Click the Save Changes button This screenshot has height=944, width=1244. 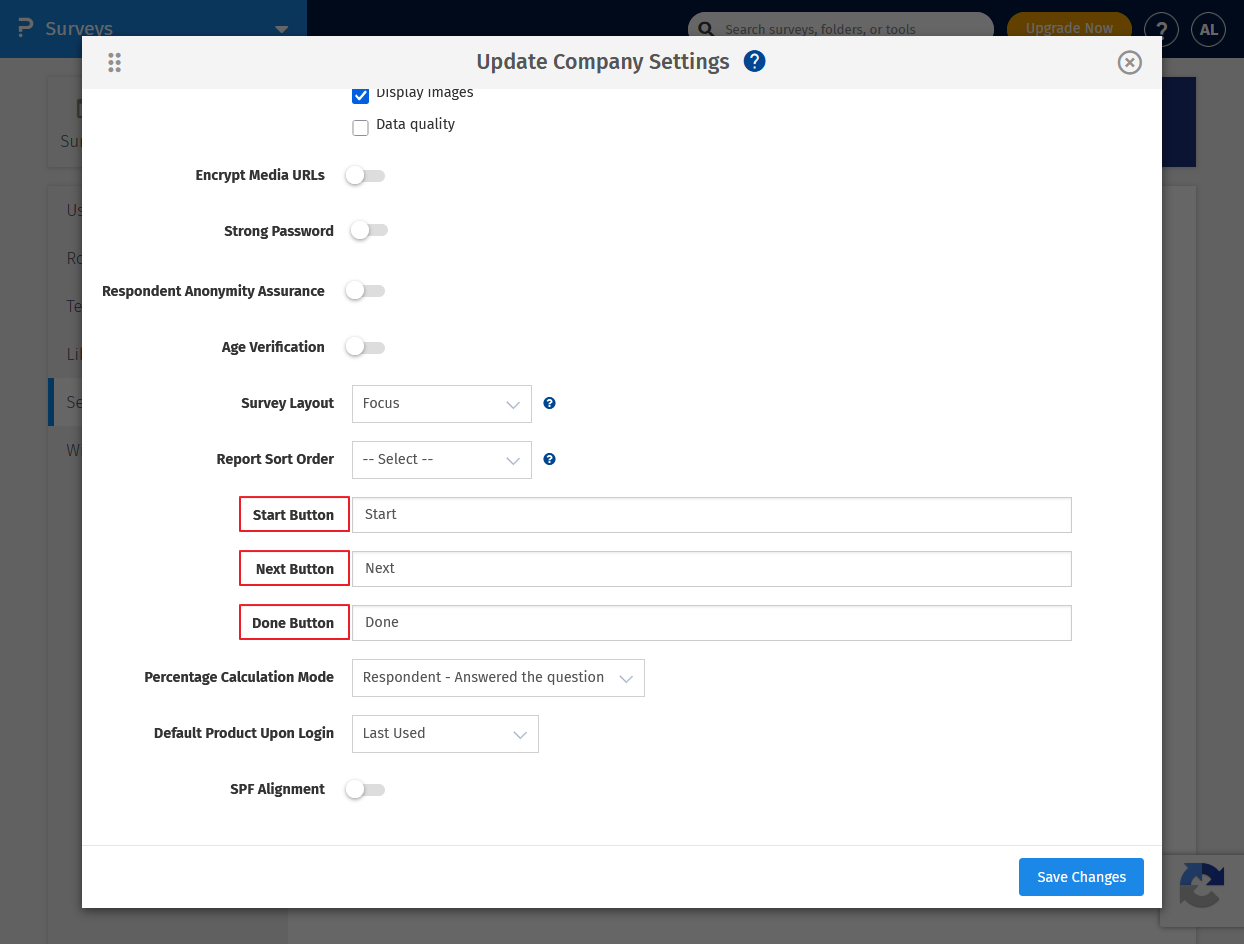point(1081,876)
